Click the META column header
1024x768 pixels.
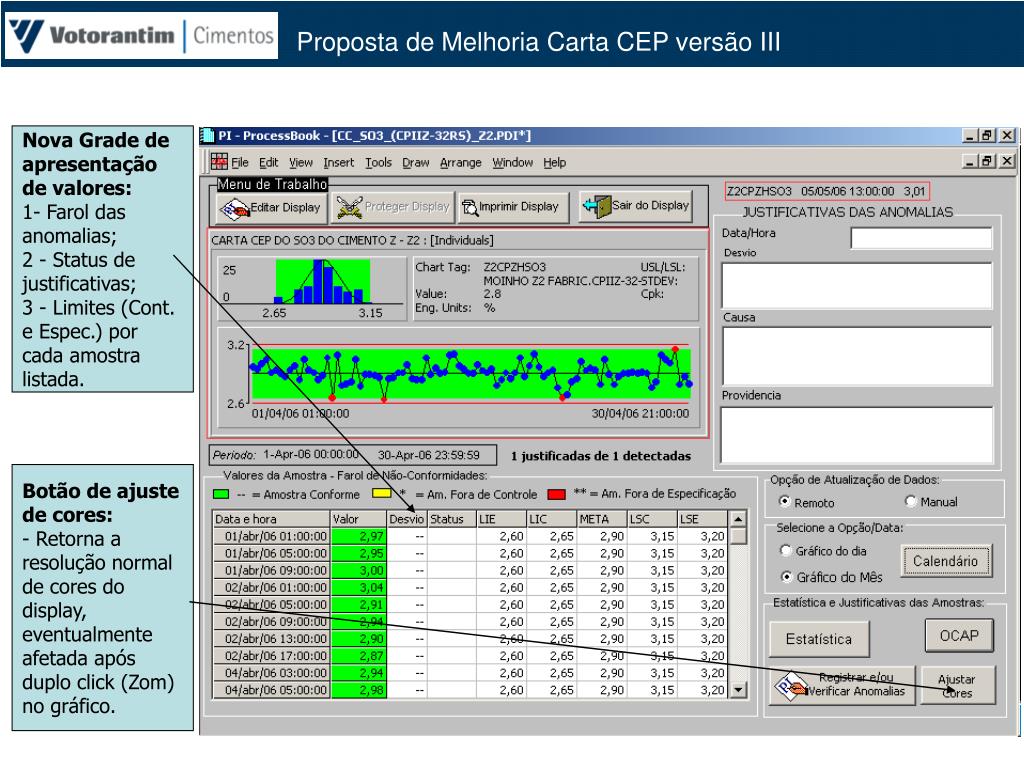[602, 519]
